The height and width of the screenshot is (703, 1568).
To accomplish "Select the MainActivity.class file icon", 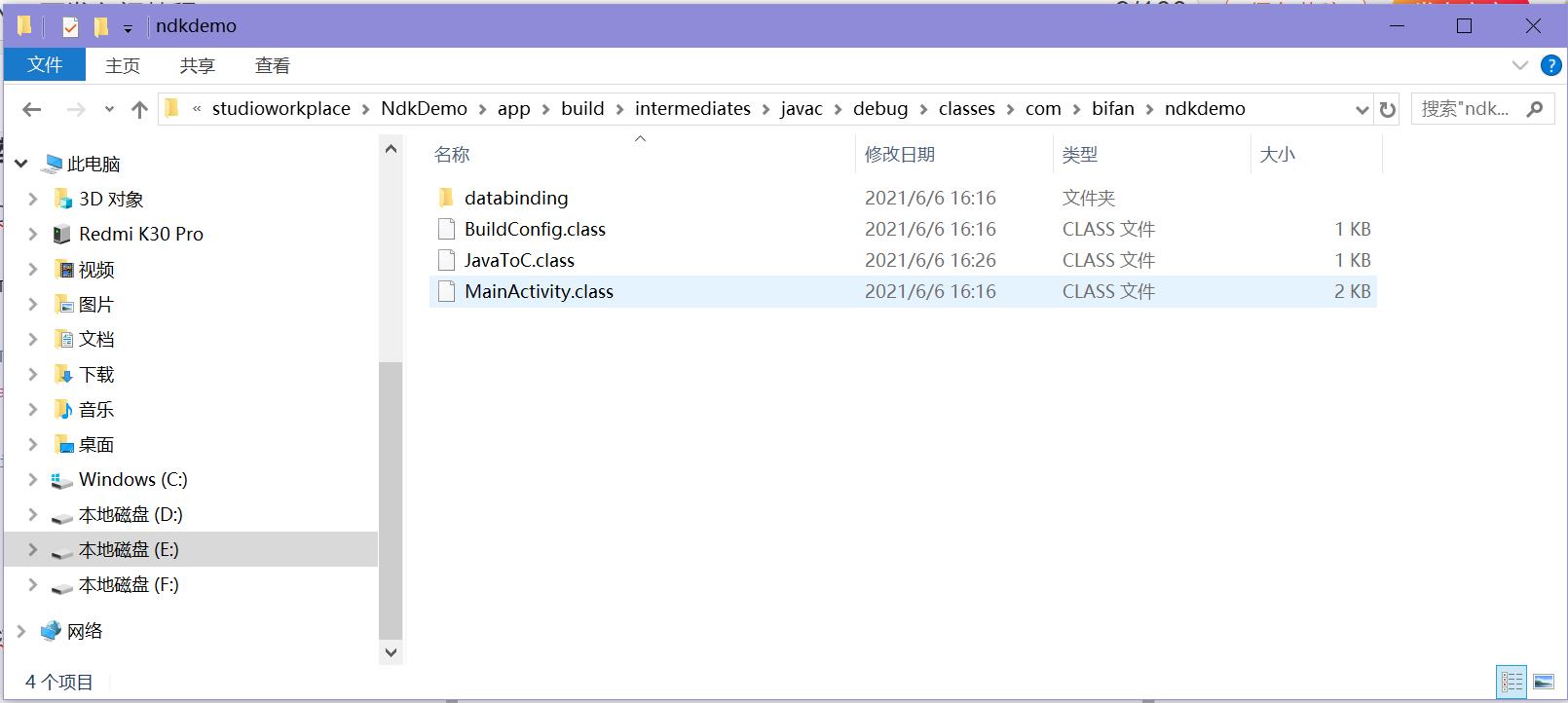I will coord(446,291).
